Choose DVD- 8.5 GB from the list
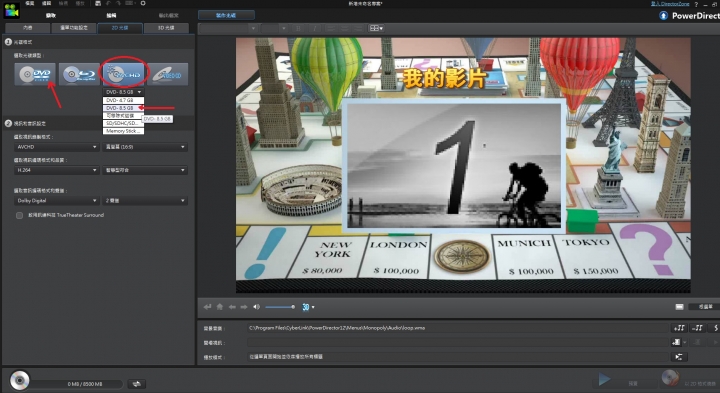This screenshot has width=720, height=393. [123, 108]
